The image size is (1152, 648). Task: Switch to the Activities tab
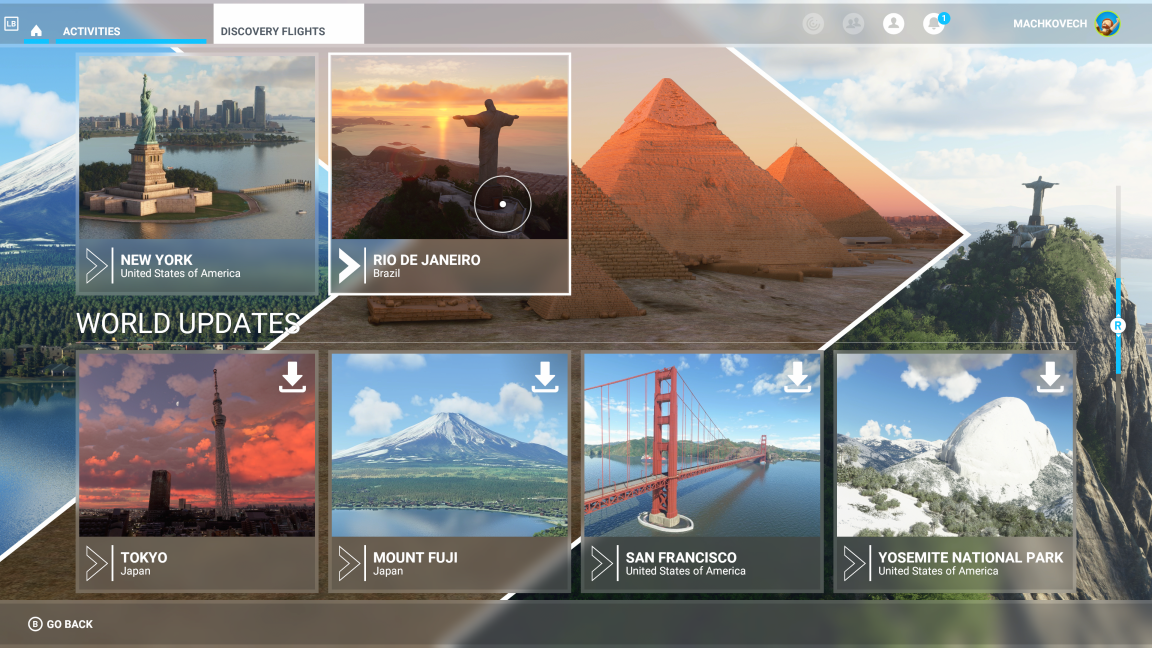pyautogui.click(x=93, y=31)
